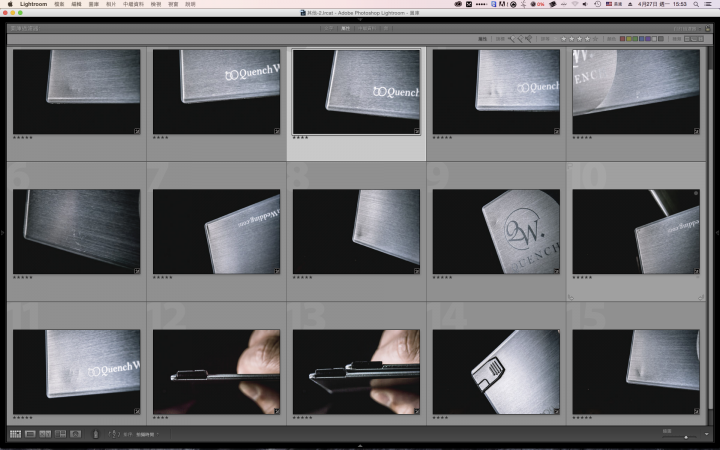Set the rating filter to one star
720x450 pixels.
point(563,39)
